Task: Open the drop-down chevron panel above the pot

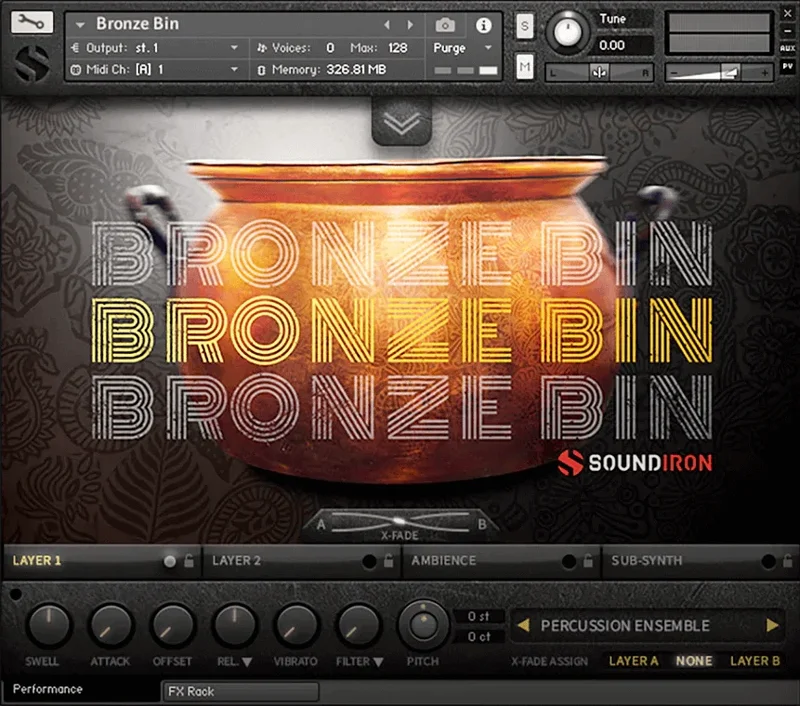Action: (402, 123)
